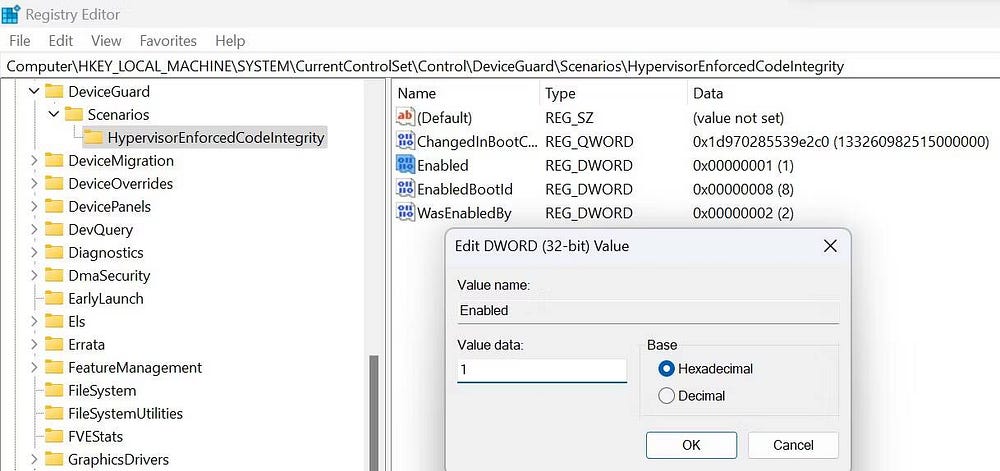Click the FileSystemUtilities folder icon
This screenshot has width=1000, height=471.
(x=54, y=414)
